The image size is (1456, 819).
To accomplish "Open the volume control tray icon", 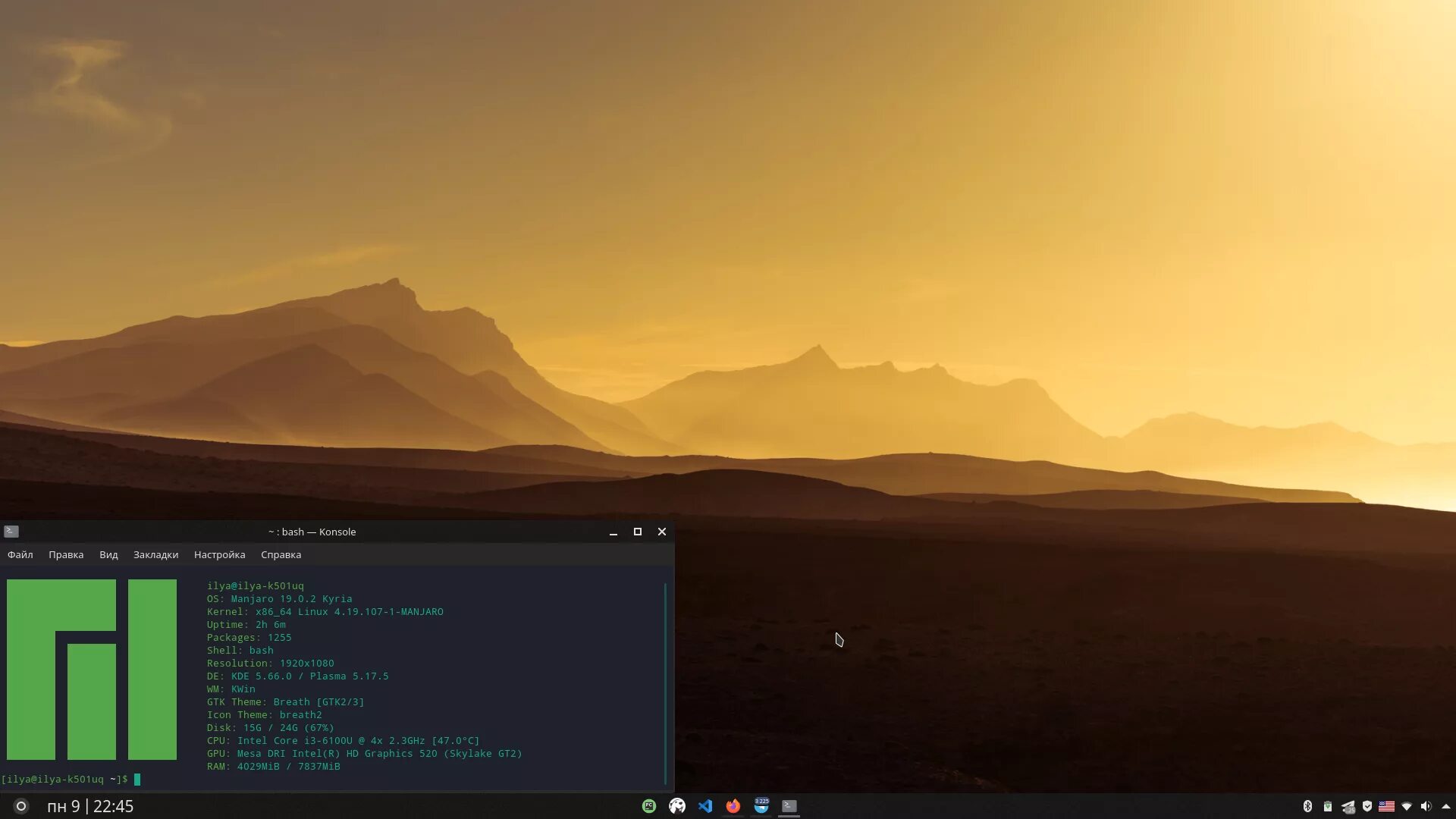I will pyautogui.click(x=1426, y=806).
